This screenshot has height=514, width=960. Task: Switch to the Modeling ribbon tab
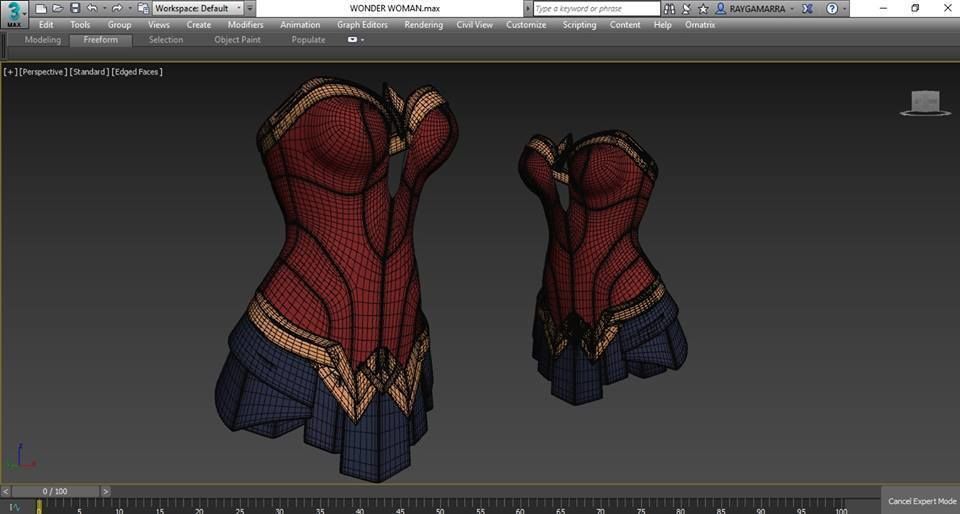(42, 40)
